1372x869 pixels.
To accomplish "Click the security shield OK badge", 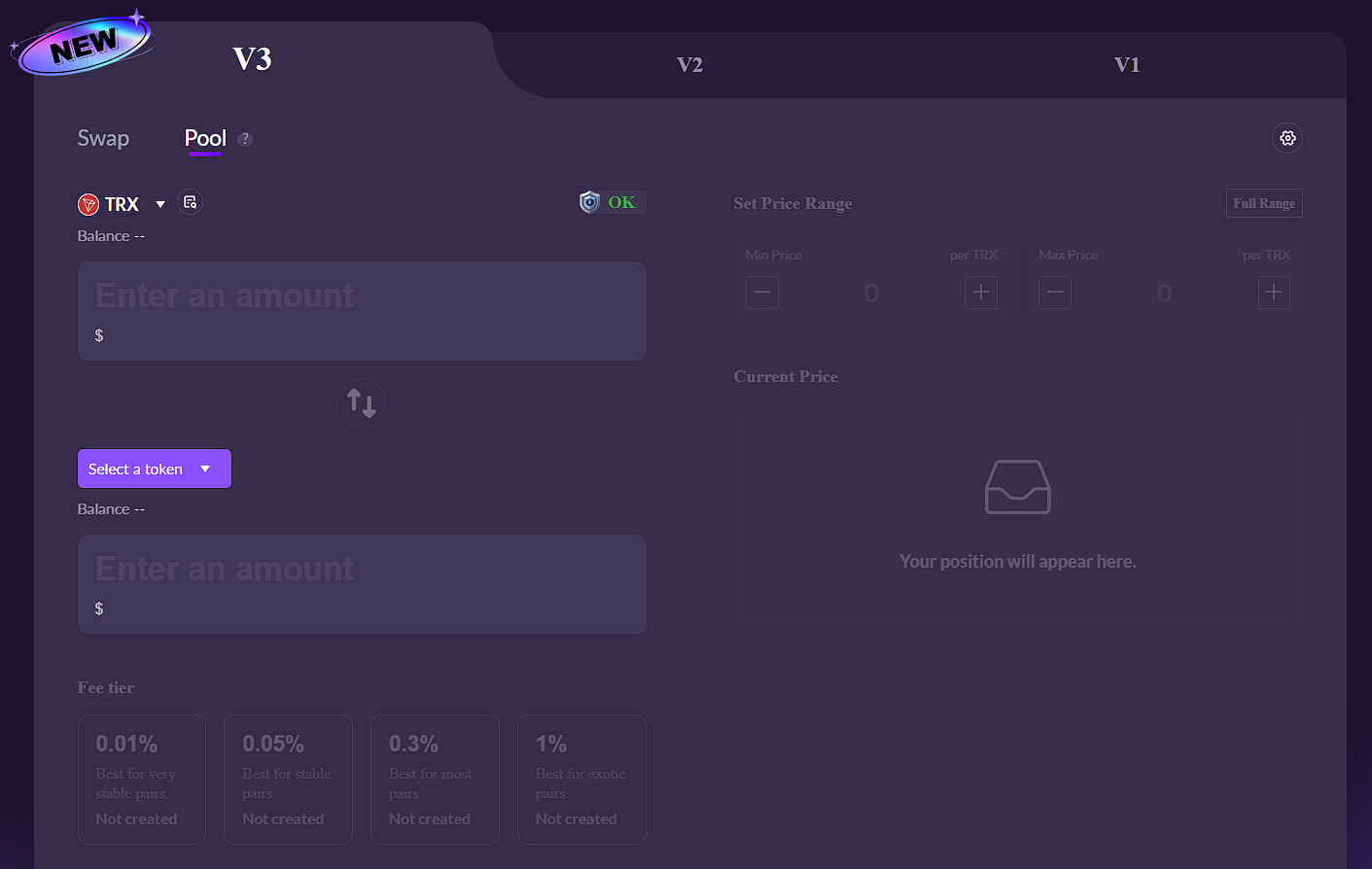I will coord(611,202).
